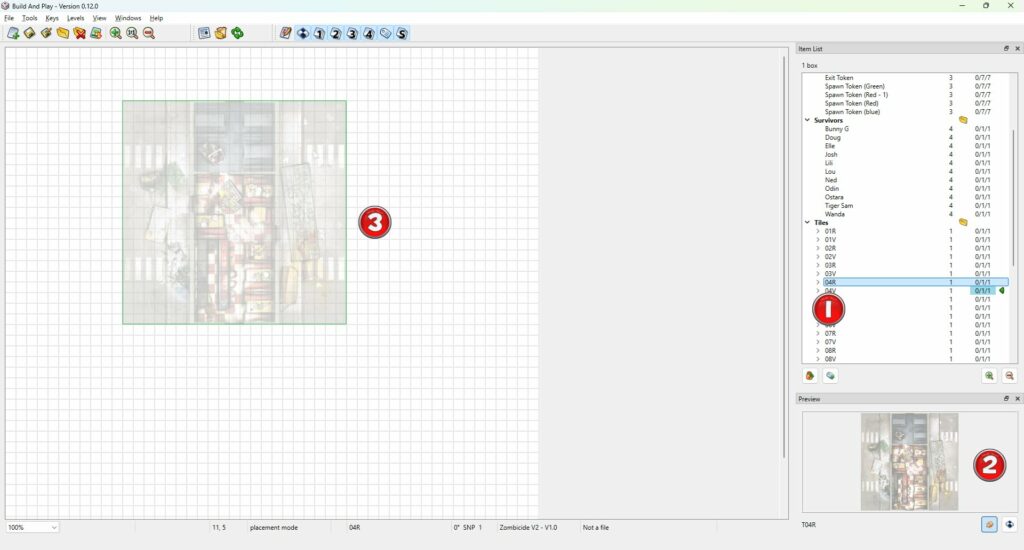Toggle the tag layer button in toolbar

(385, 33)
